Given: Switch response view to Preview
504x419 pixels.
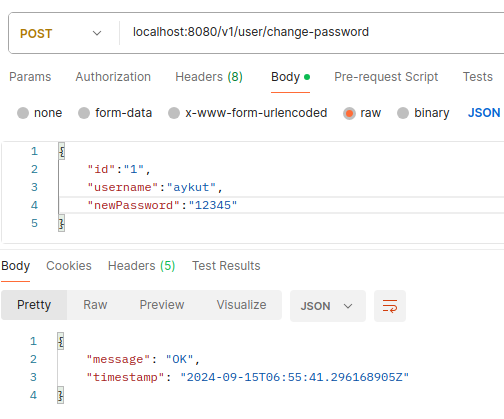Looking at the screenshot, I should click(x=162, y=305).
